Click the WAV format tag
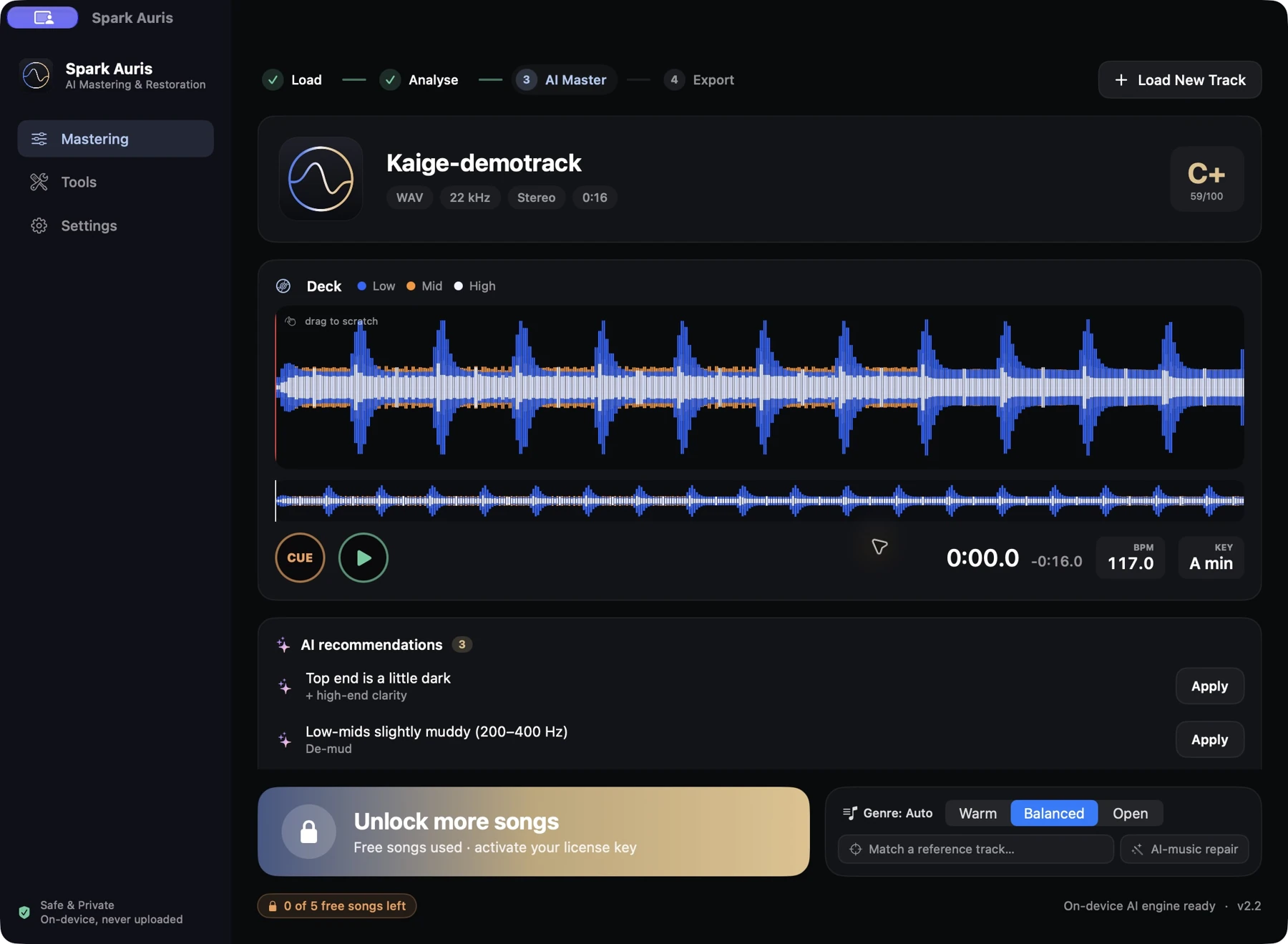The width and height of the screenshot is (1288, 944). (409, 198)
